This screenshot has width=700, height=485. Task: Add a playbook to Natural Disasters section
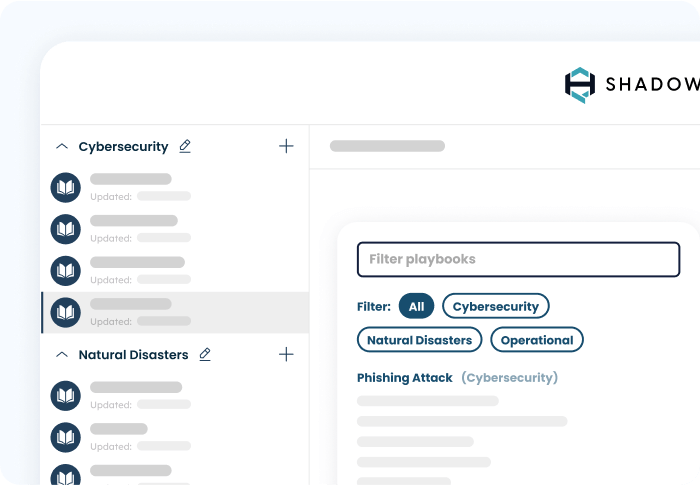286,354
